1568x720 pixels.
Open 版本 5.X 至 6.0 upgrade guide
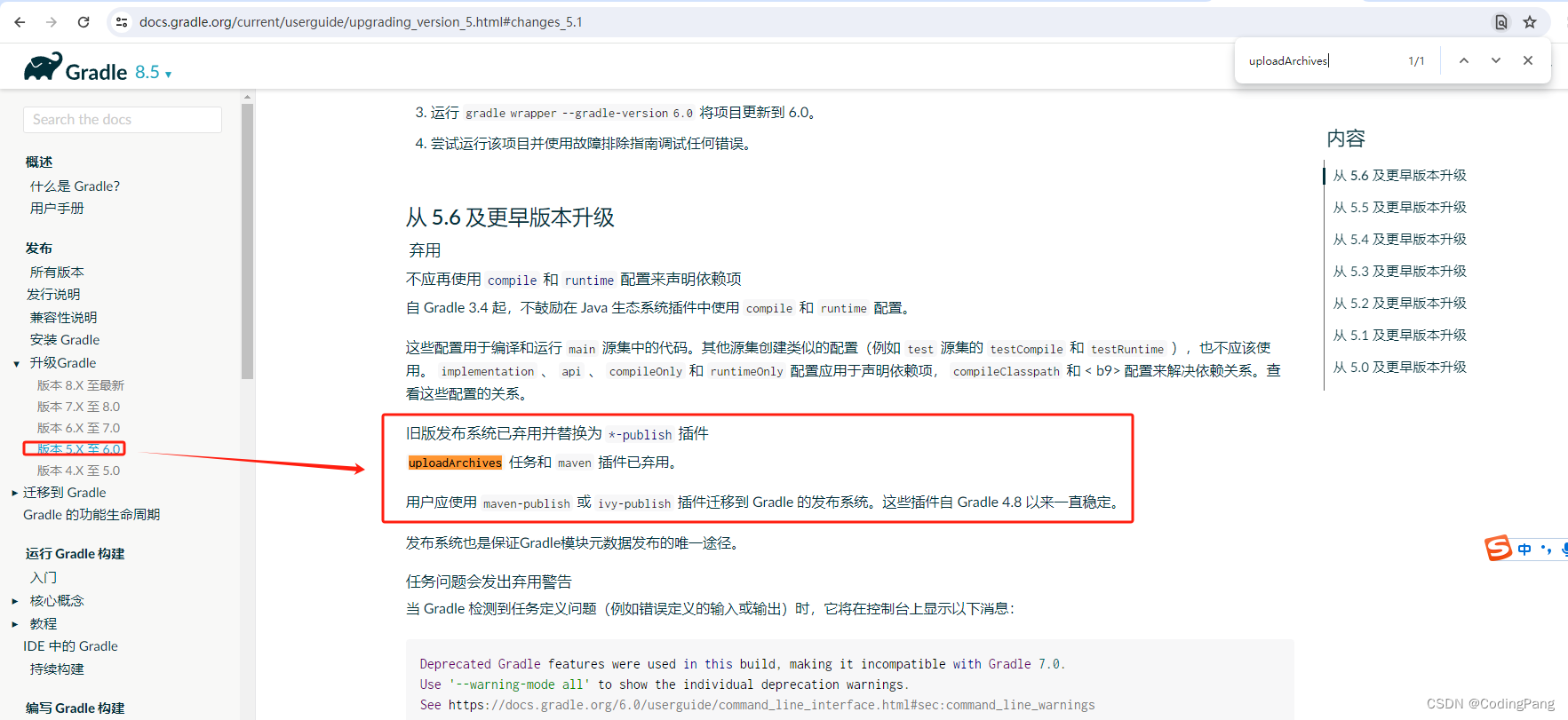(78, 449)
